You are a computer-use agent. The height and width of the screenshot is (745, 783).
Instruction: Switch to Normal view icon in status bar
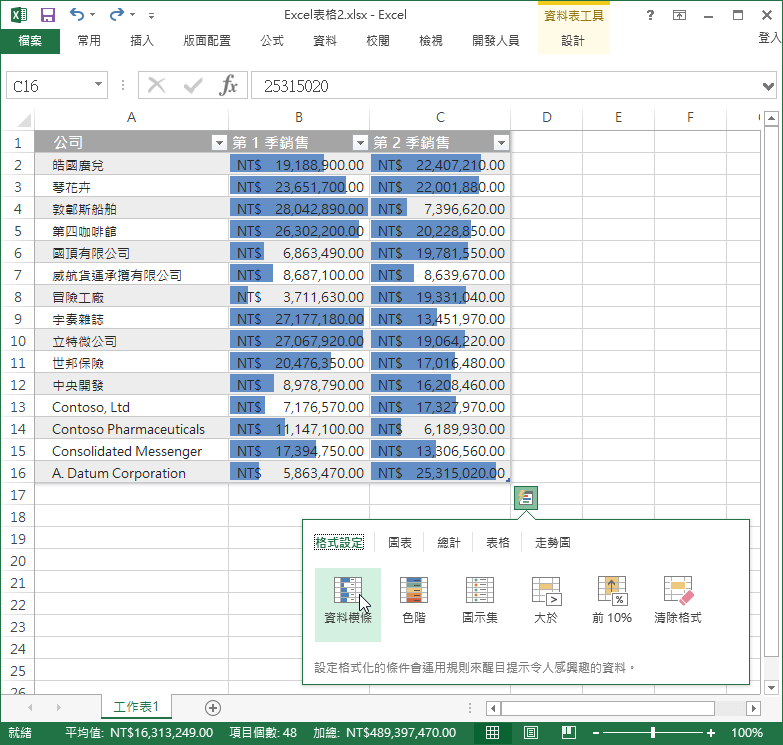492,733
